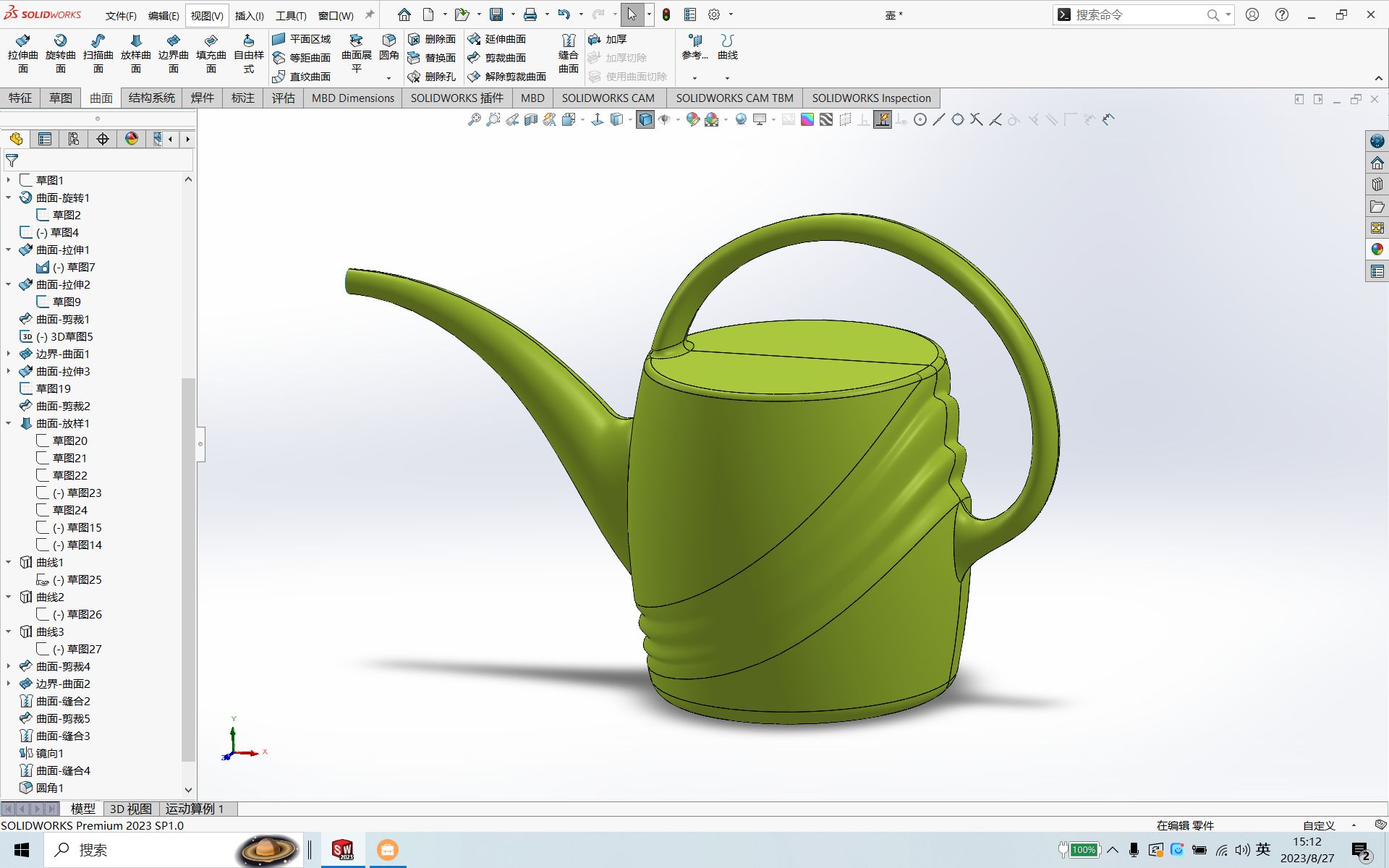Switch to the 特征 (Features) tab

(x=20, y=98)
